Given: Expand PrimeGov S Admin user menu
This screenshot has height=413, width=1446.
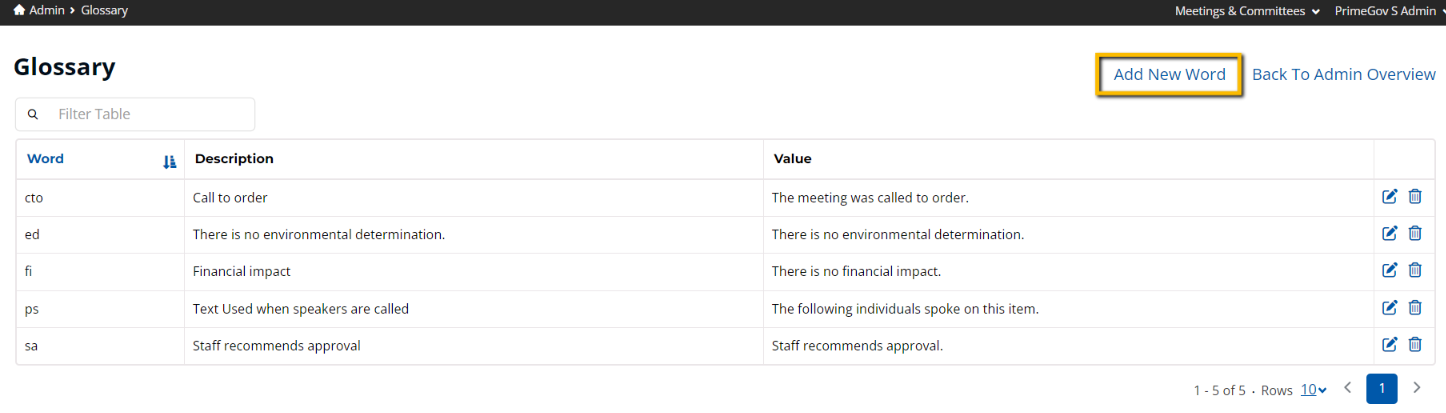Looking at the screenshot, I should point(1391,11).
